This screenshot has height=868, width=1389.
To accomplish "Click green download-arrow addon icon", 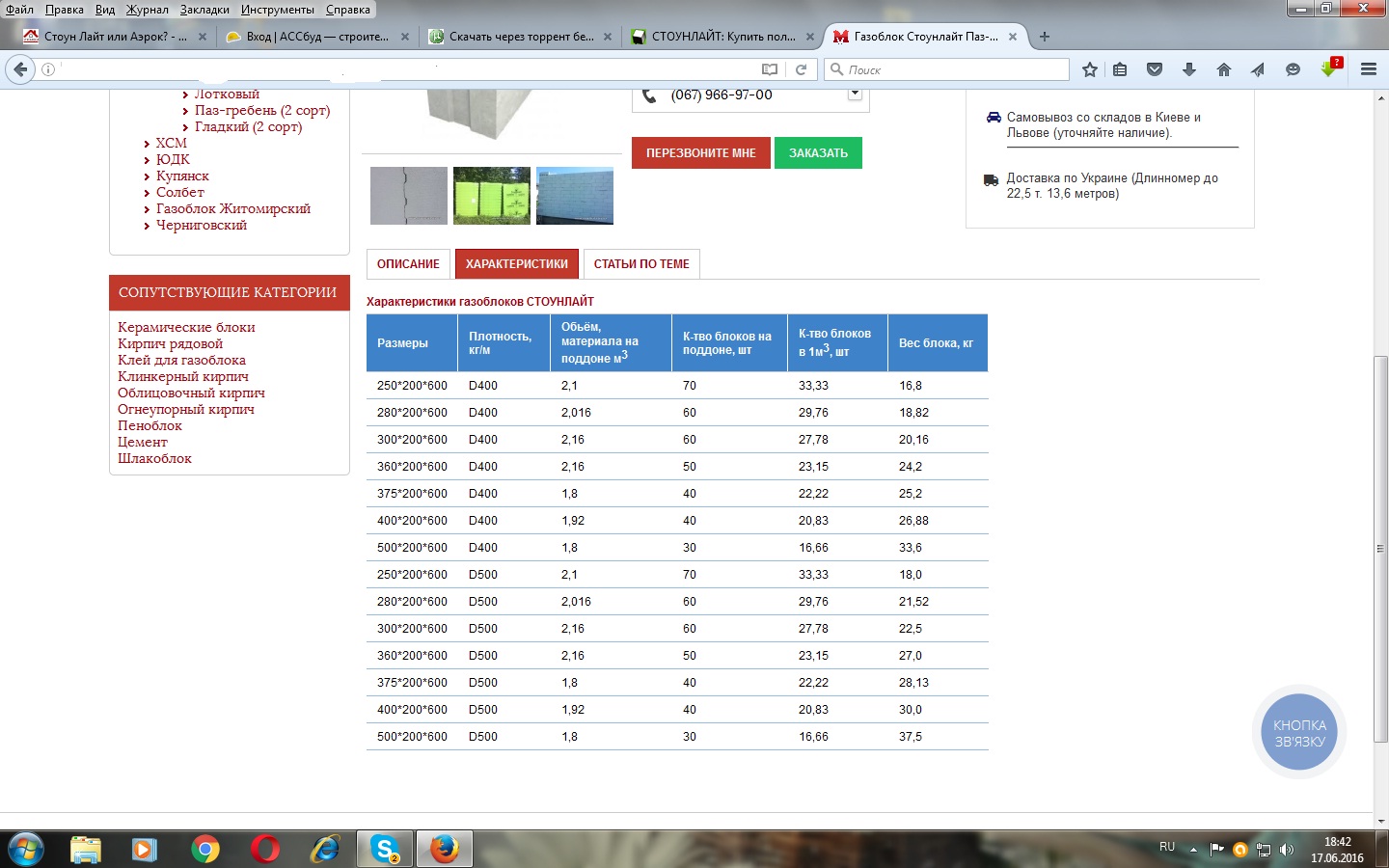I will [x=1330, y=68].
